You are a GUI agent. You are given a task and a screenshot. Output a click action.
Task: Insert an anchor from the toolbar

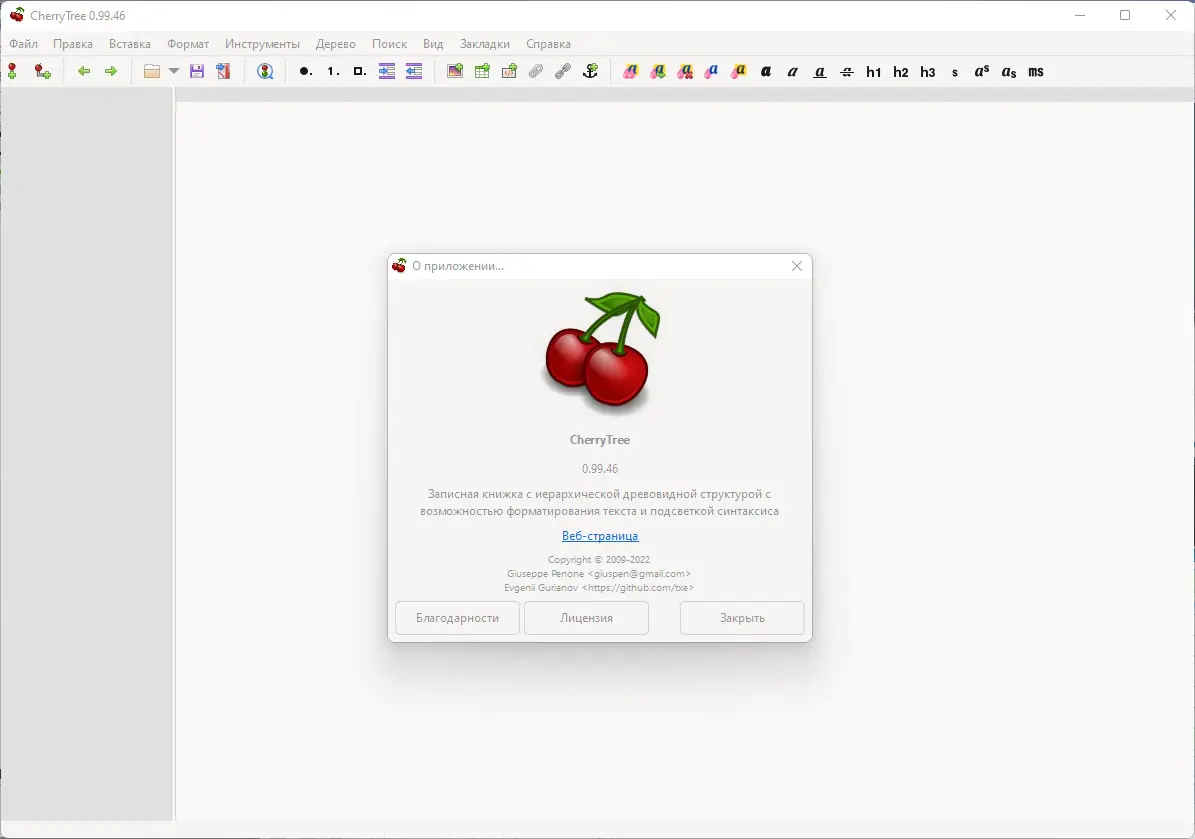coord(591,72)
